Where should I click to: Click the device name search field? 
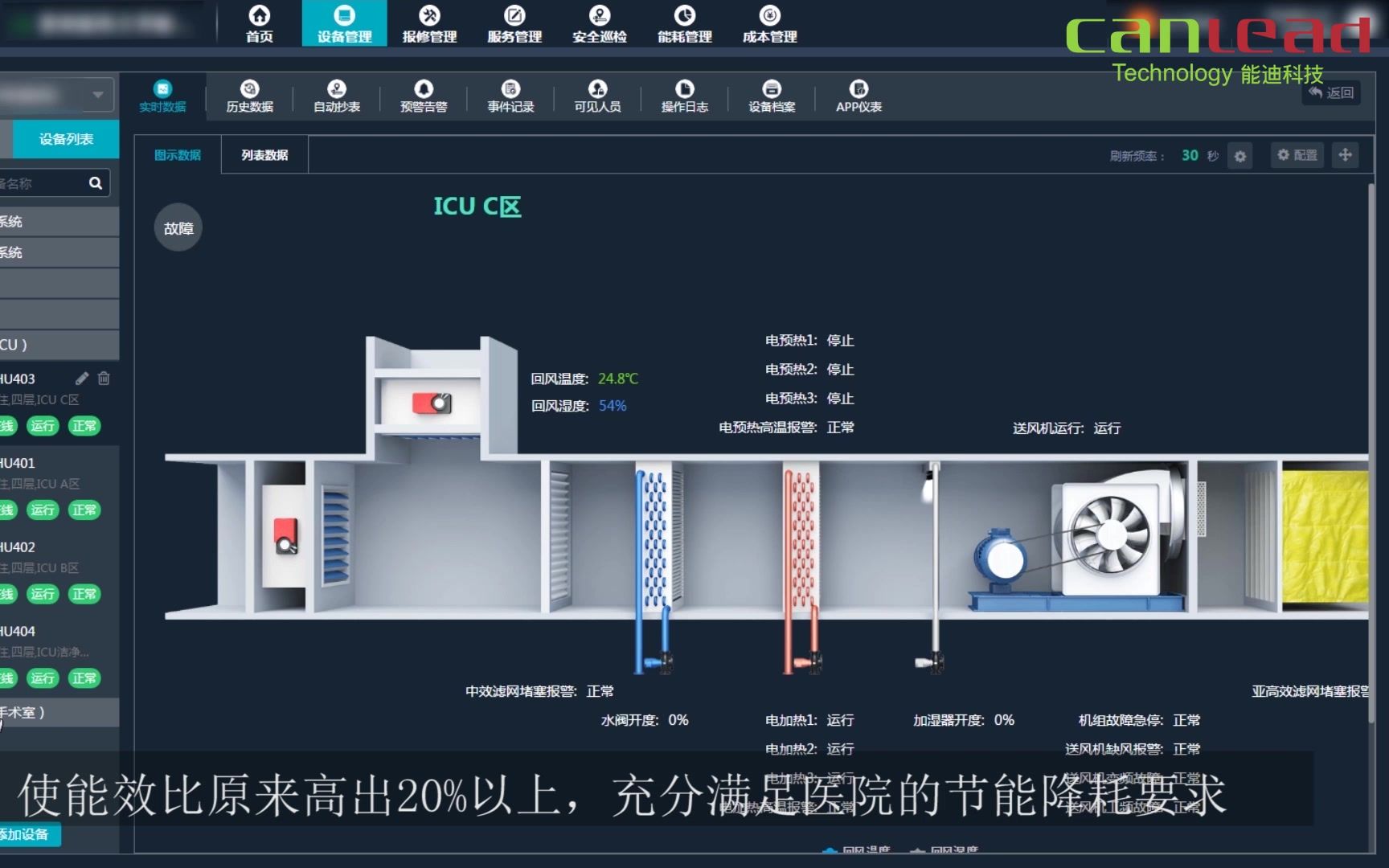(x=40, y=183)
